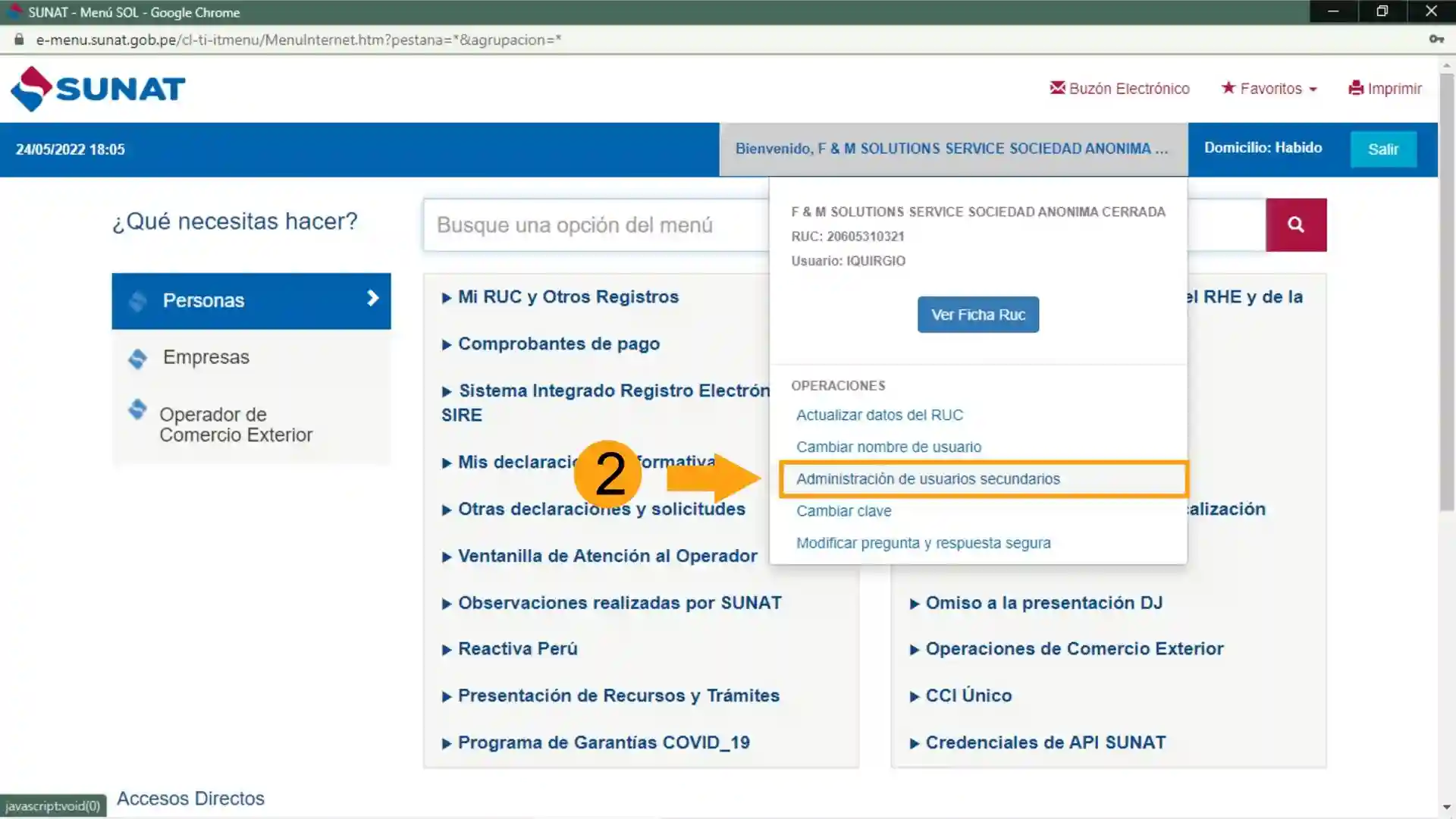Click the Operador de Comercio Exterior icon
The image size is (1456, 819).
pyautogui.click(x=137, y=409)
